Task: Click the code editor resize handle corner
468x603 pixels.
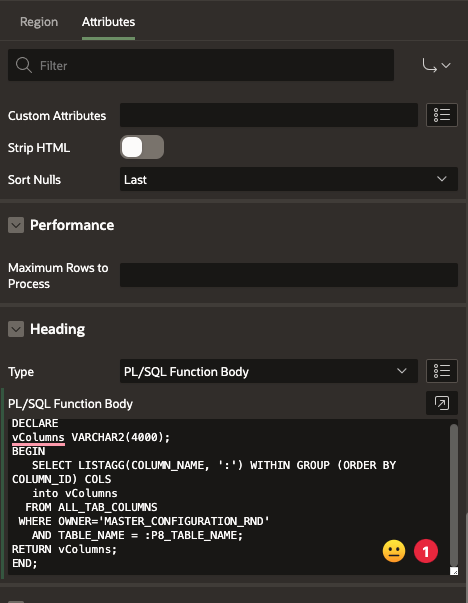Action: pos(454,571)
